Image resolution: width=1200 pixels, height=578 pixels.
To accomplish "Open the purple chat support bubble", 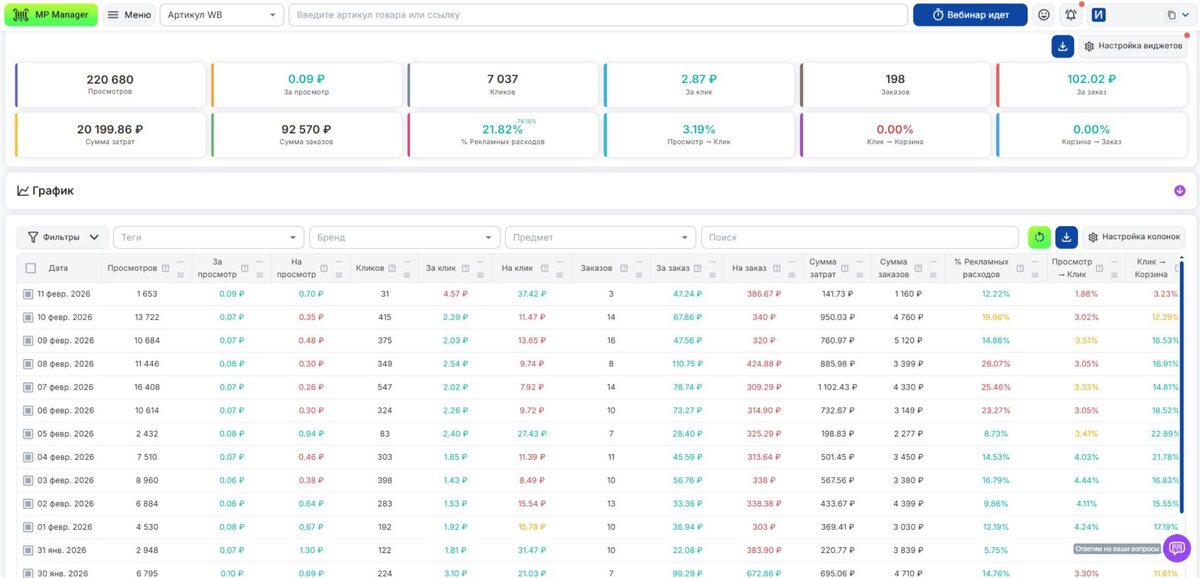I will tap(1176, 547).
